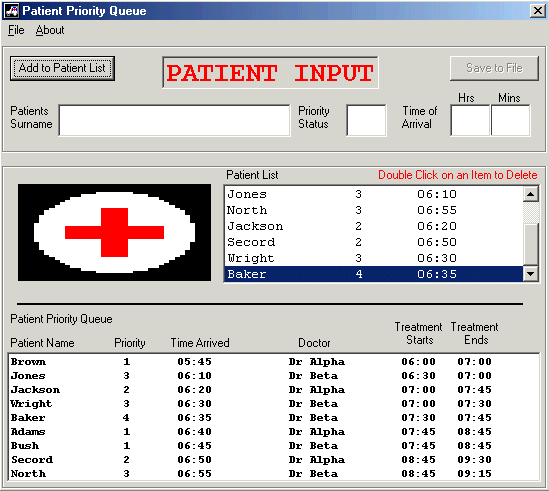The image size is (549, 491).
Task: Click the patient list scroll up arrow
Action: coord(530,194)
